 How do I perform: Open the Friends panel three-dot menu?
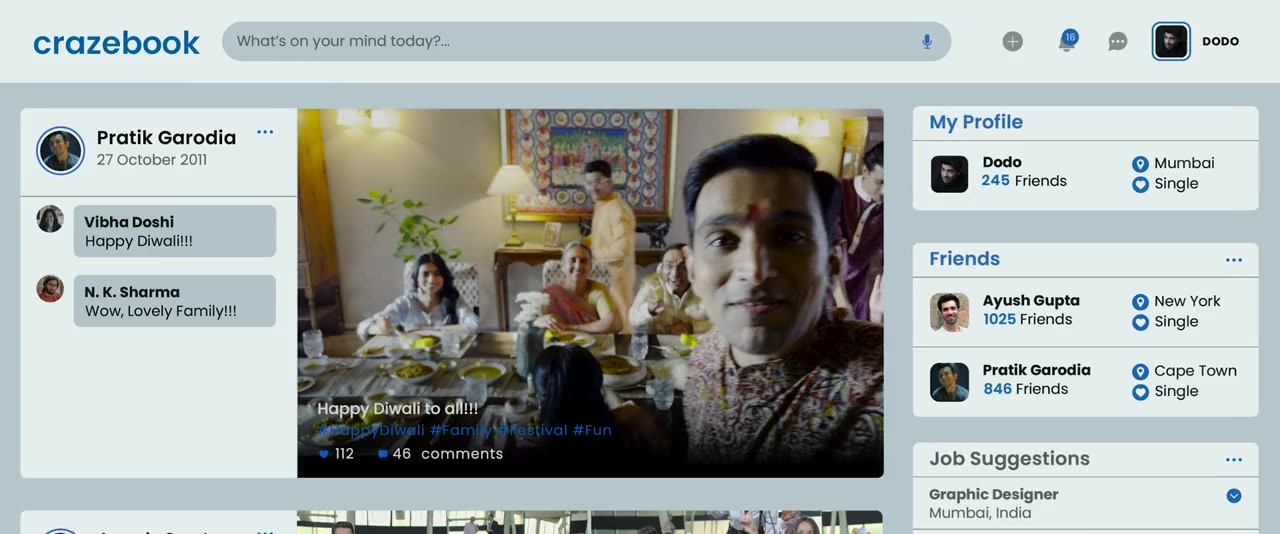[1234, 260]
